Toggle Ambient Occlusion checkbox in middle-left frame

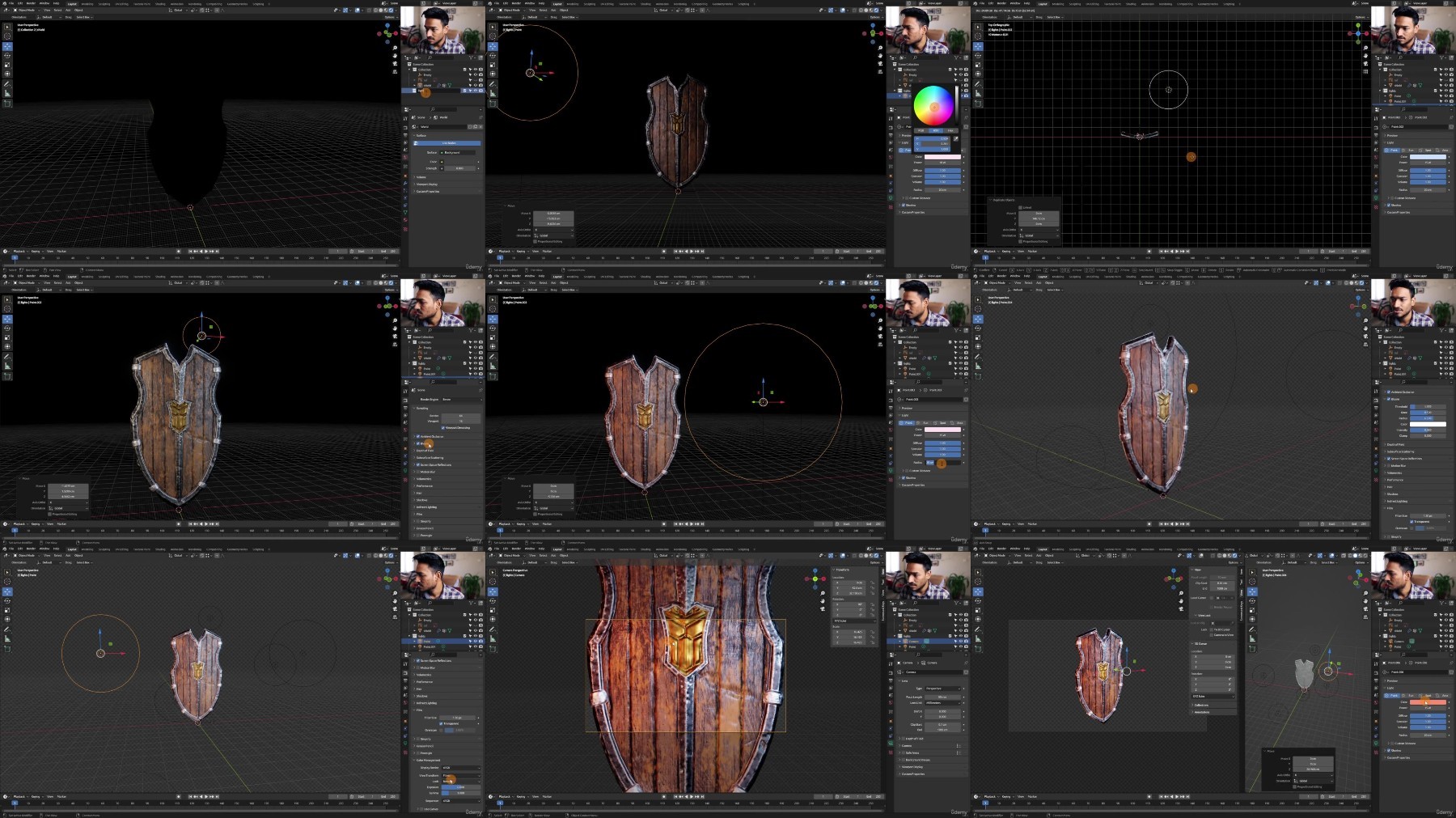(418, 436)
